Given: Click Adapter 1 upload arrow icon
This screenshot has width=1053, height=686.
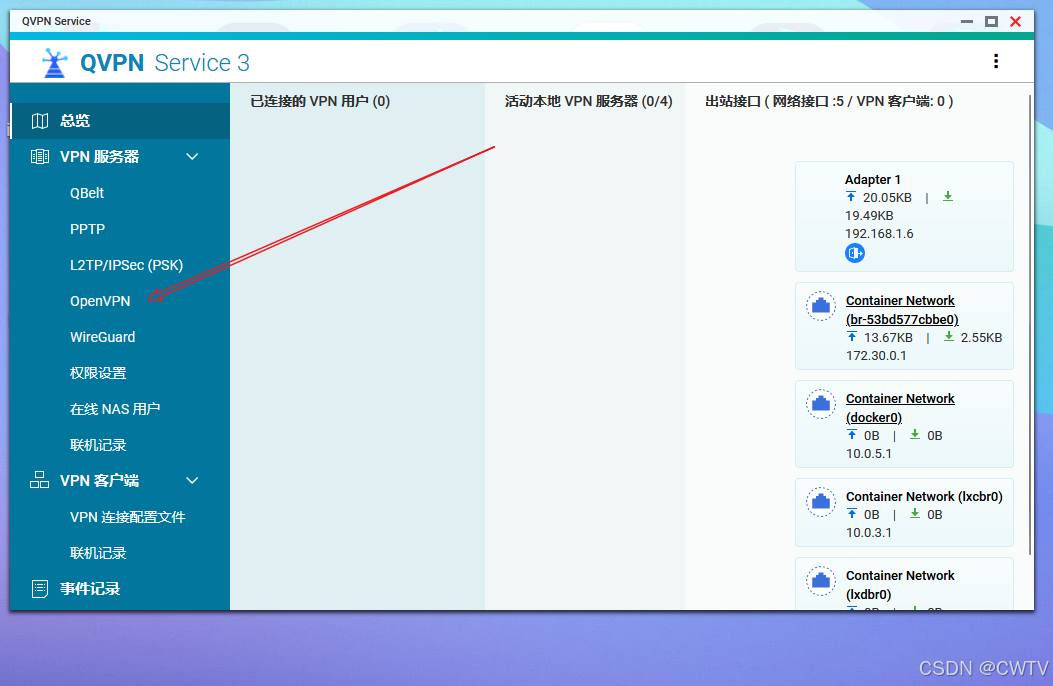Looking at the screenshot, I should [x=851, y=197].
